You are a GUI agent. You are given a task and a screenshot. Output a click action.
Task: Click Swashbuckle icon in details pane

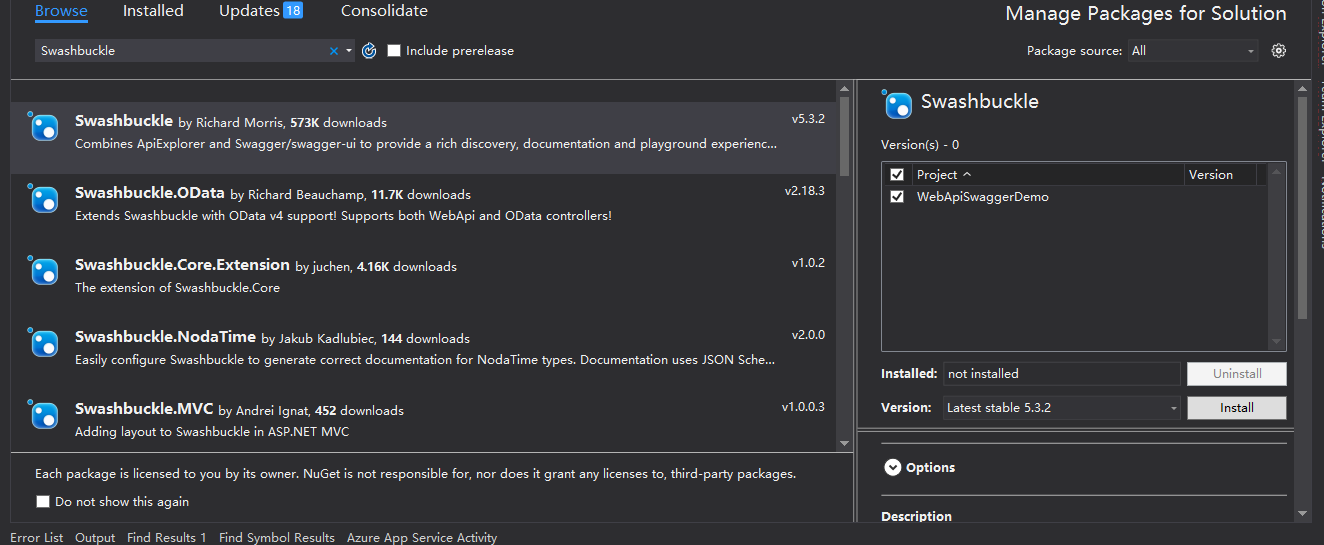897,103
